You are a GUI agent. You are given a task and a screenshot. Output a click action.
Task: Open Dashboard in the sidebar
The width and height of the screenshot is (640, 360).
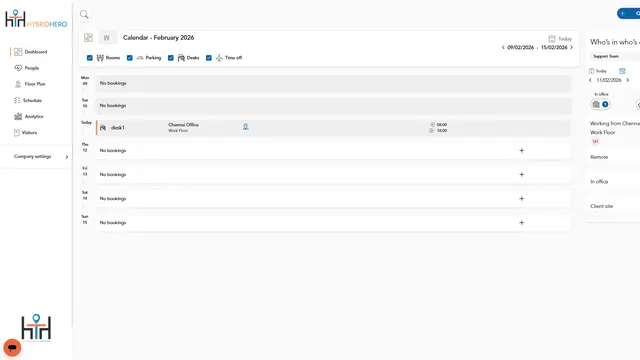[30, 52]
